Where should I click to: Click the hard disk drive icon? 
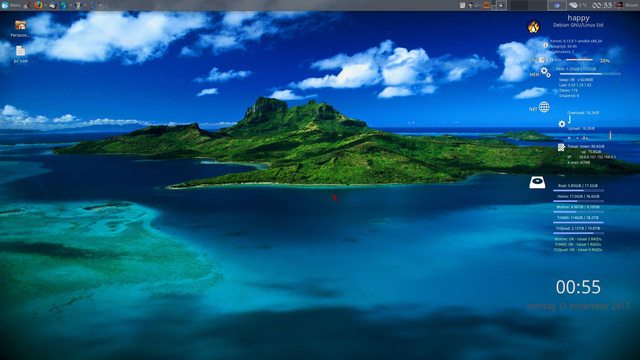pos(537,182)
